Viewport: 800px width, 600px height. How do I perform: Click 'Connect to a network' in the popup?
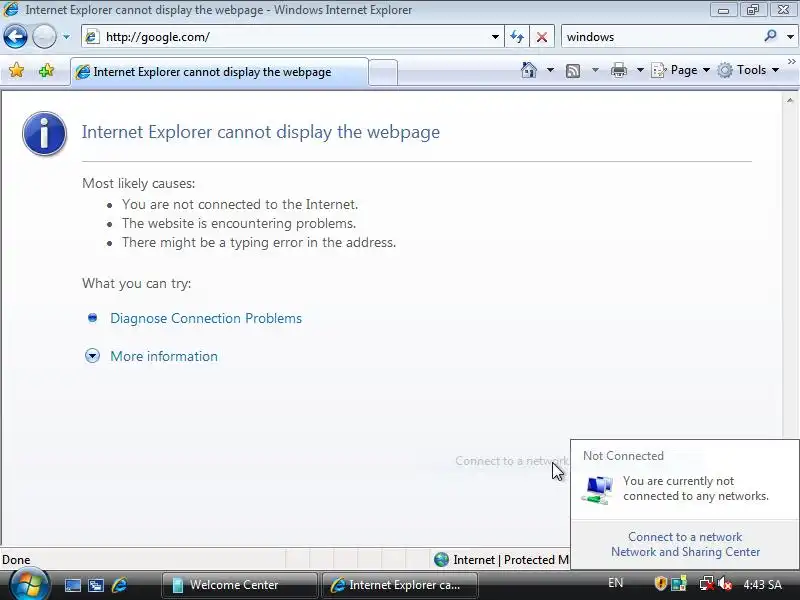pos(685,537)
